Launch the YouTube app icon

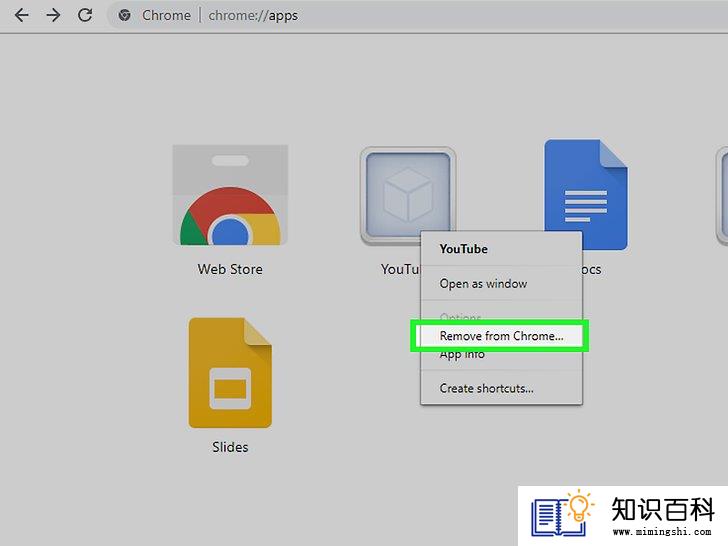[408, 195]
